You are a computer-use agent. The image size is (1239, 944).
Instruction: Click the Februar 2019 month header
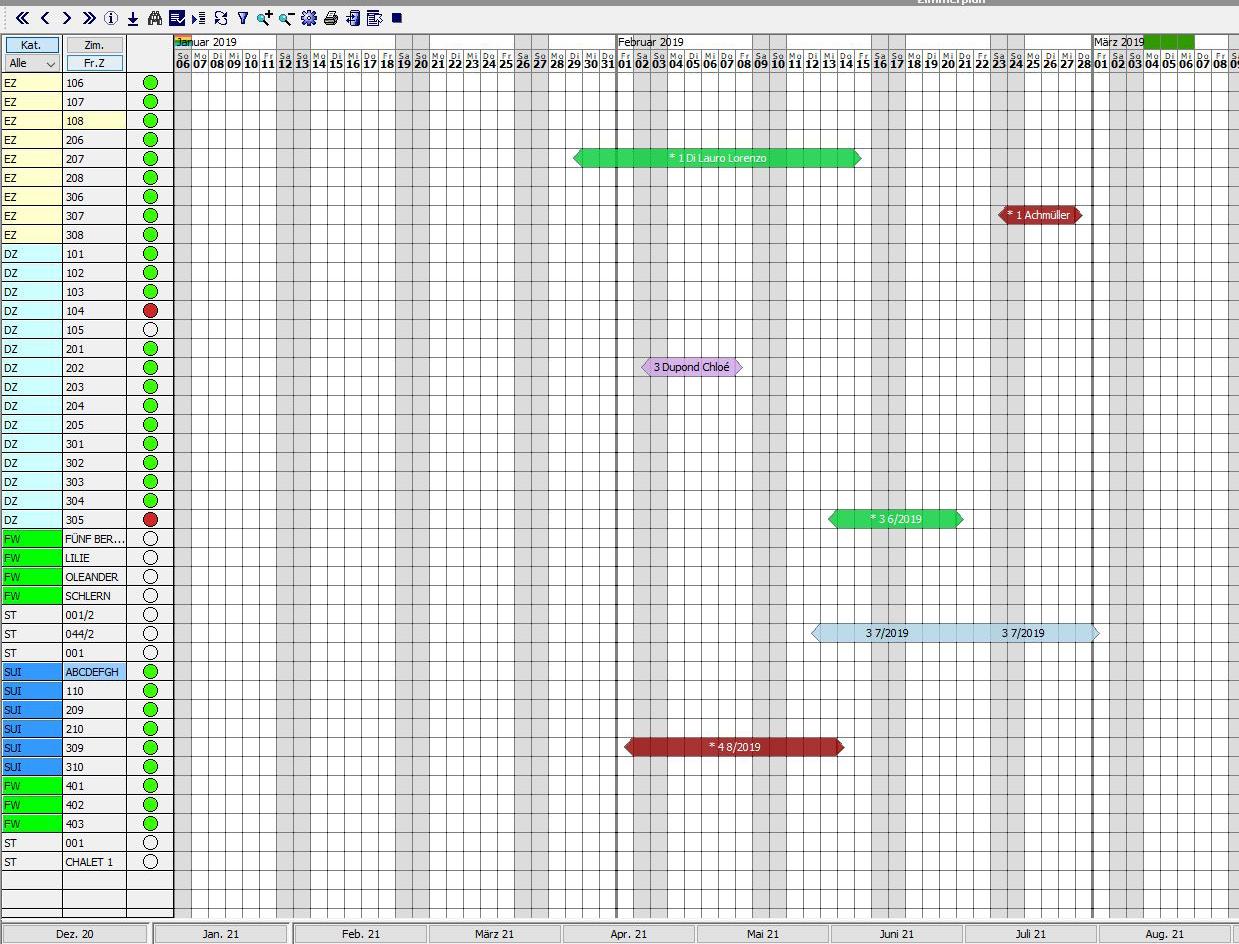tap(651, 42)
